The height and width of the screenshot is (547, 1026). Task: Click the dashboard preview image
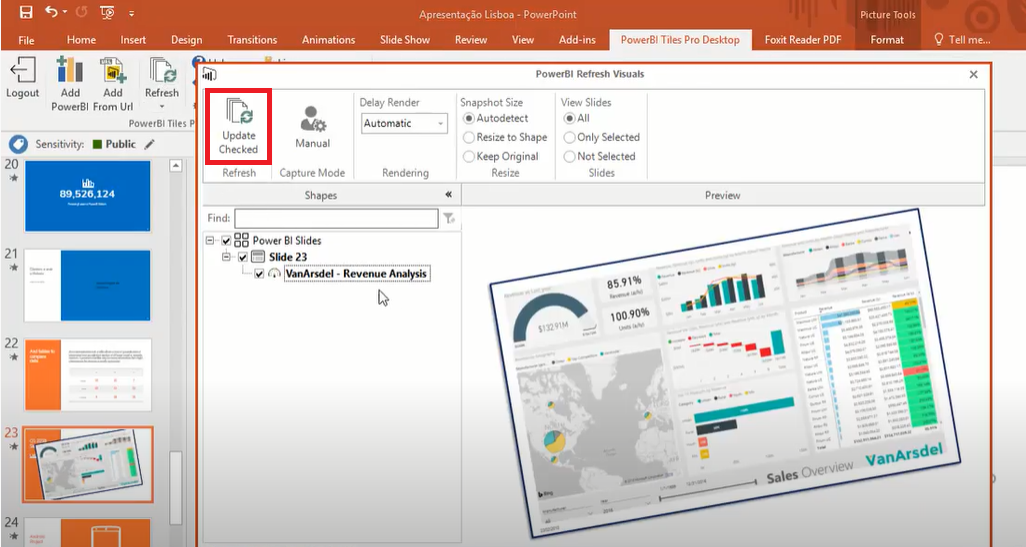click(x=724, y=372)
